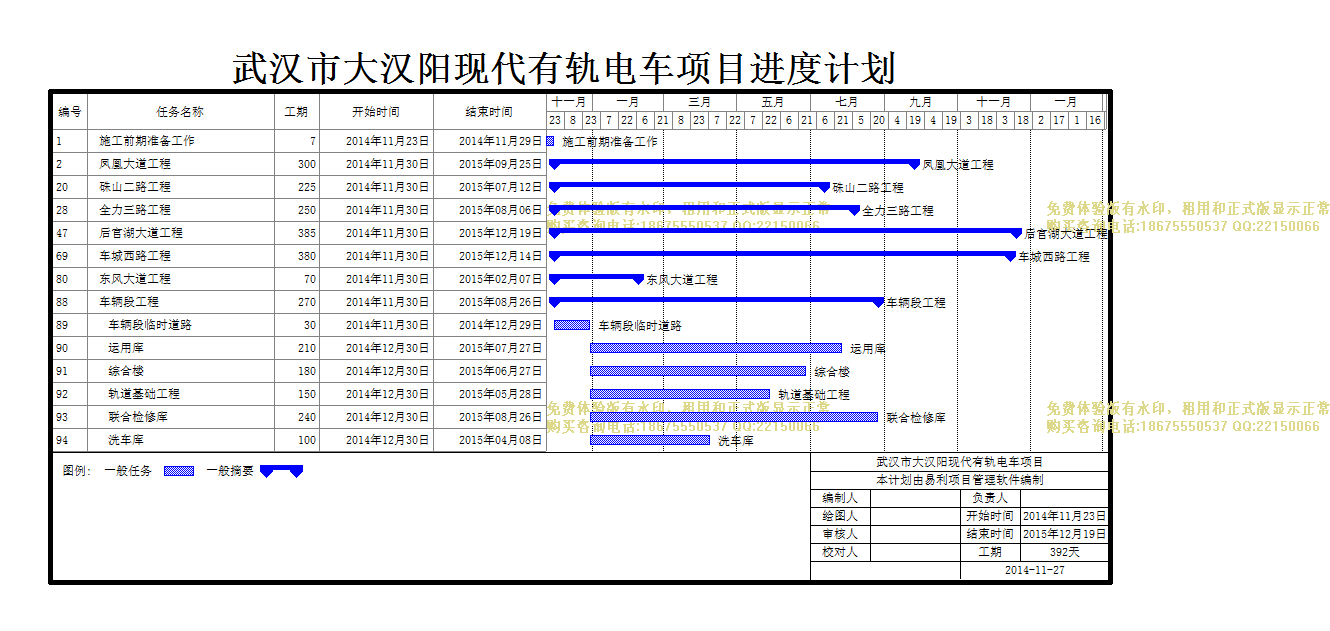Select the 施工前期准备工作 Gantt bar
This screenshot has height=631, width=1330.
coord(550,141)
